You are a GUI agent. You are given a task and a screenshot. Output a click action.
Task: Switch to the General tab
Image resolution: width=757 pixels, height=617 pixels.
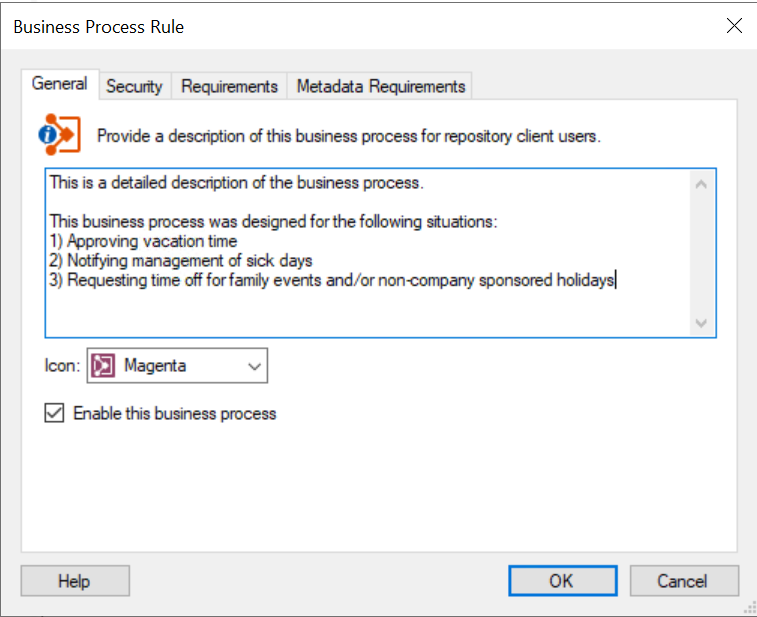[59, 84]
